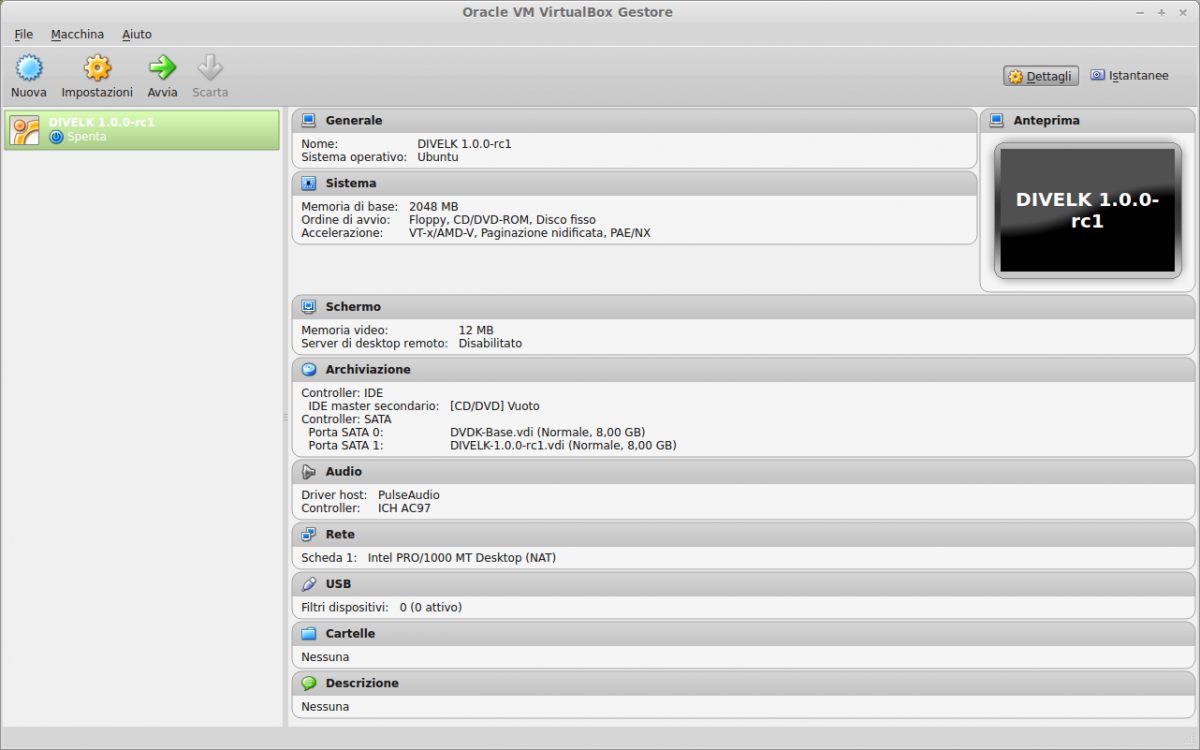The image size is (1200, 750).
Task: Open the Macchina menu
Action: pyautogui.click(x=77, y=34)
